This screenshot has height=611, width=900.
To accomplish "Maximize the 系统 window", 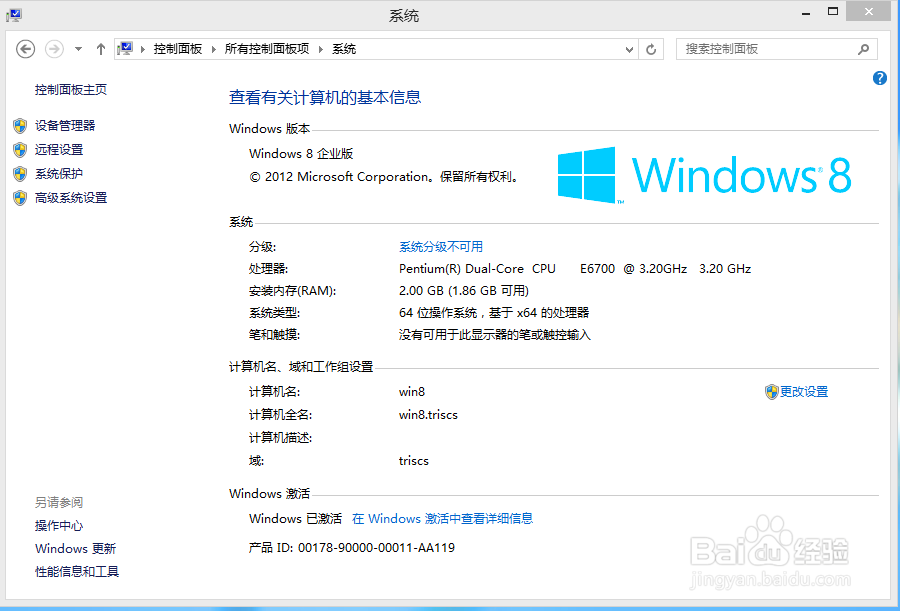I will [x=833, y=11].
